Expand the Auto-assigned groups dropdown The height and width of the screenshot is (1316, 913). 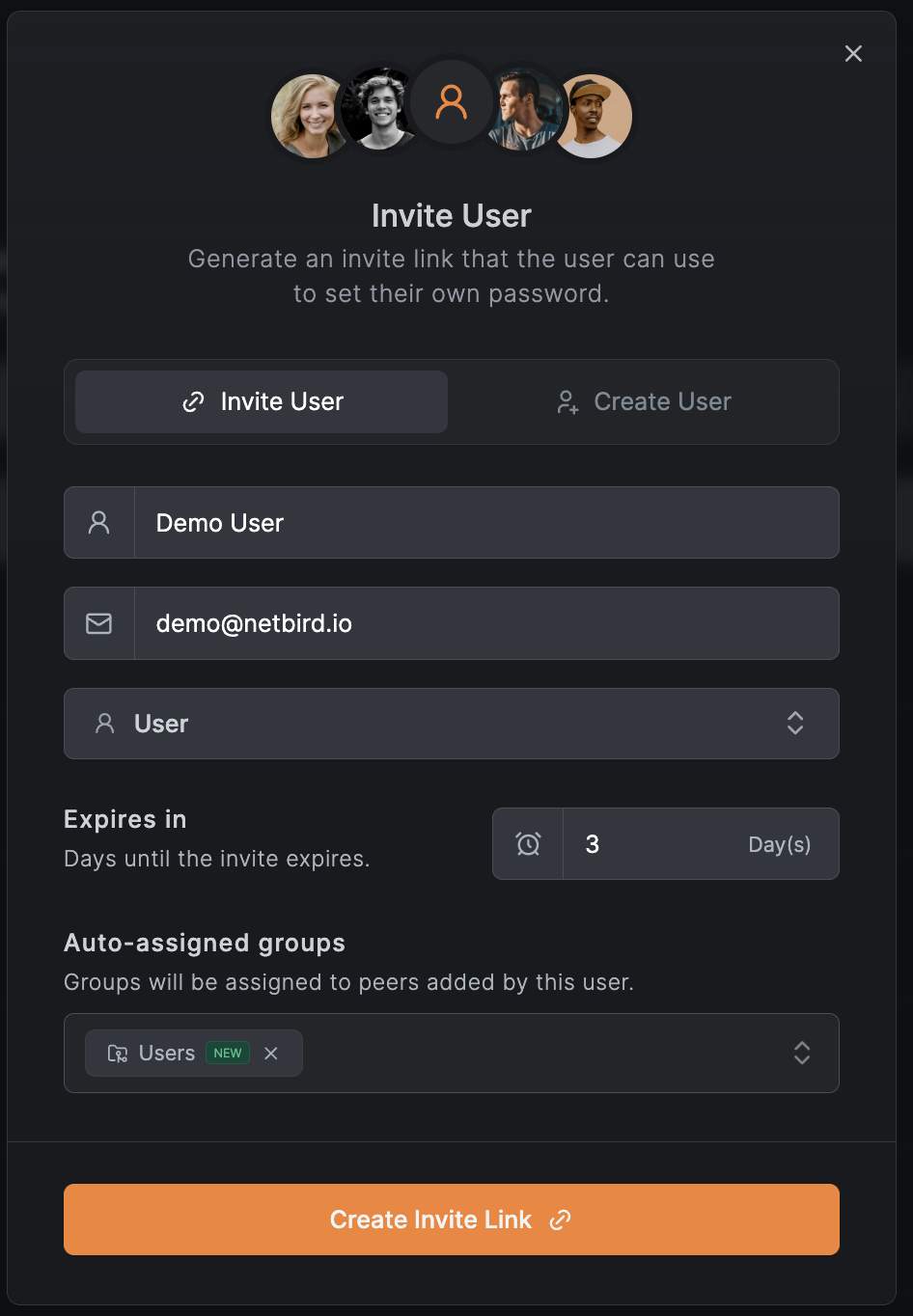(801, 1054)
